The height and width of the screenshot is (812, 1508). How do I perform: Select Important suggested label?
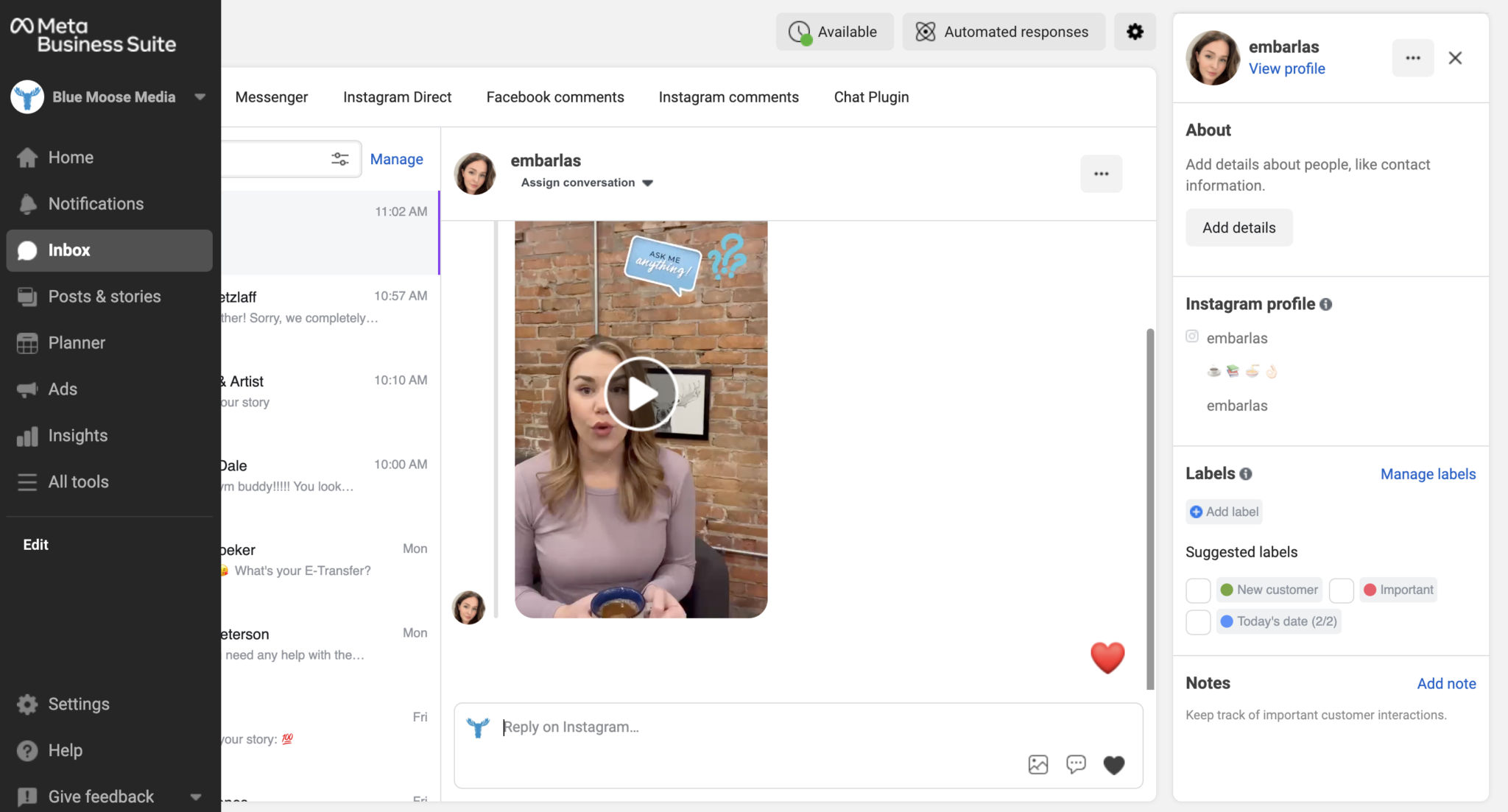click(x=1398, y=590)
